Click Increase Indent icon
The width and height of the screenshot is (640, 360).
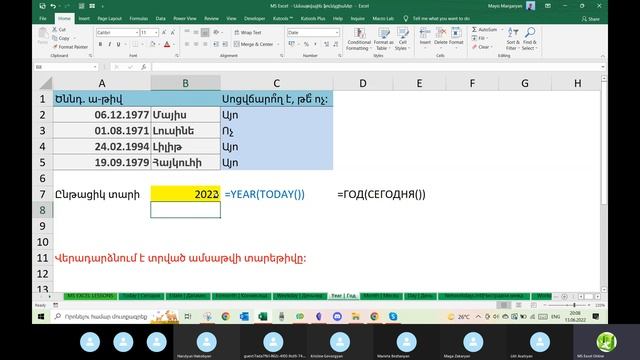point(224,44)
